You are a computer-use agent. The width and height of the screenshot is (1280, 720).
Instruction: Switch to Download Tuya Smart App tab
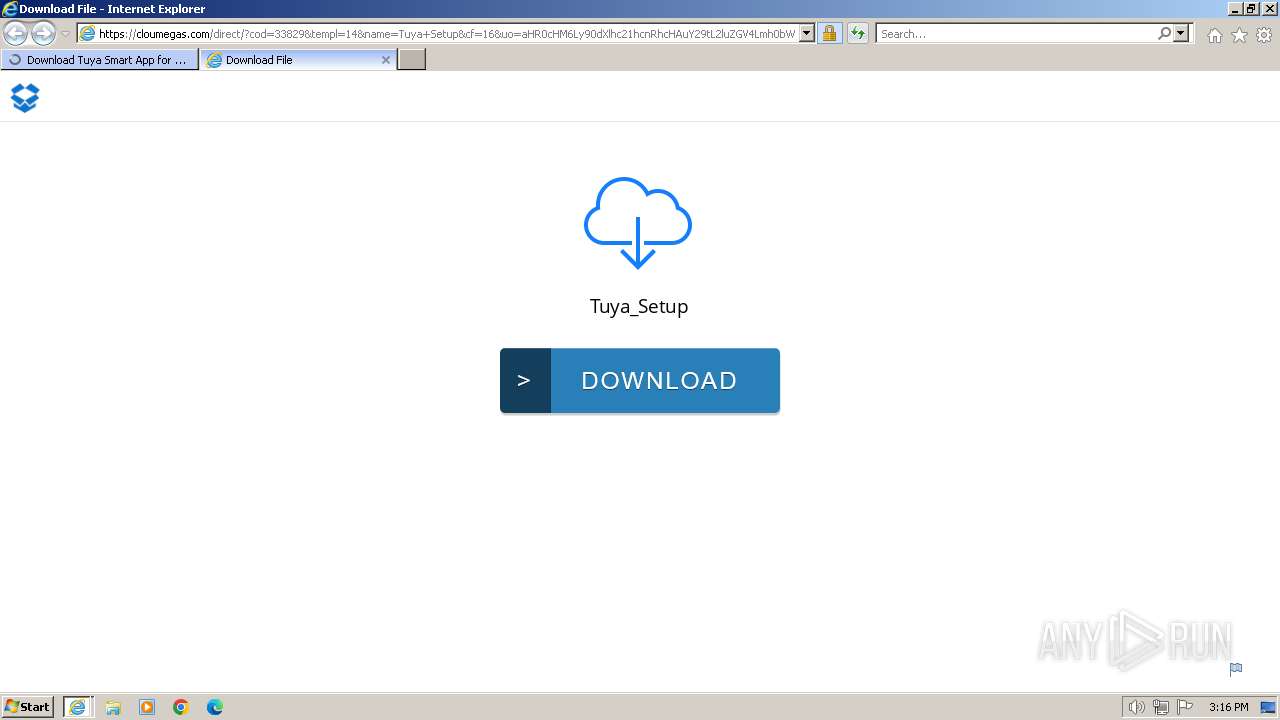[99, 60]
